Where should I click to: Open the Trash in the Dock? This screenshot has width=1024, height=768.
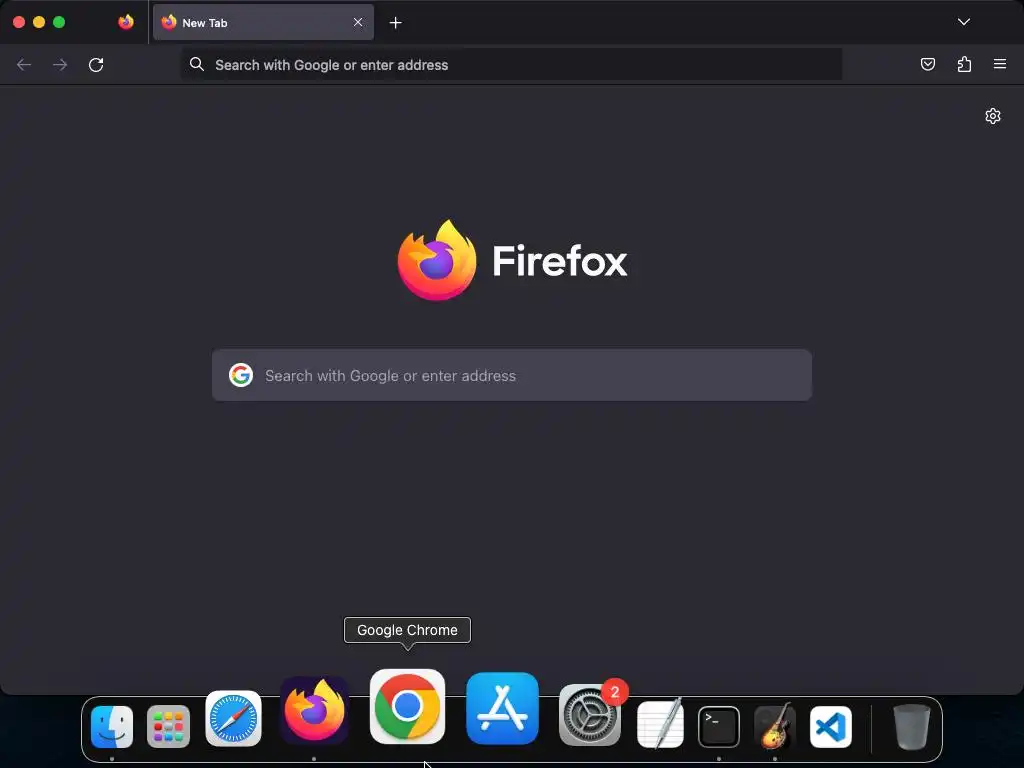click(911, 726)
